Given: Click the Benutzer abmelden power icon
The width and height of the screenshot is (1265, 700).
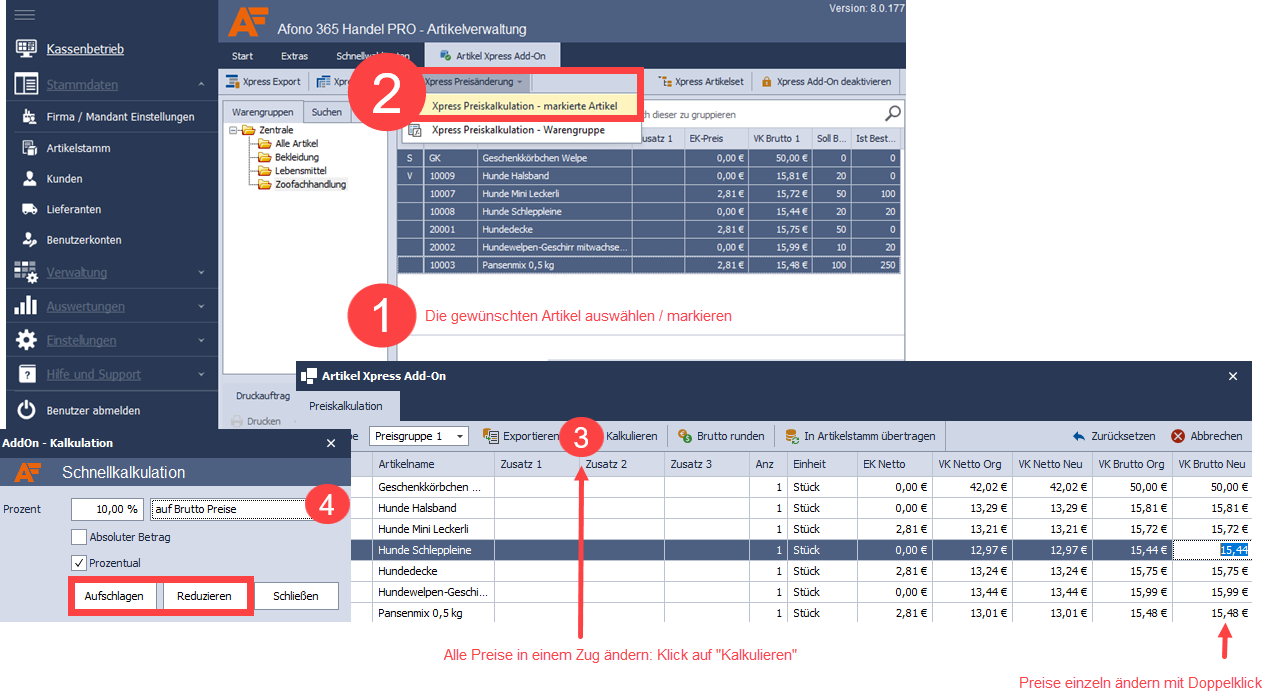Looking at the screenshot, I should (x=26, y=410).
